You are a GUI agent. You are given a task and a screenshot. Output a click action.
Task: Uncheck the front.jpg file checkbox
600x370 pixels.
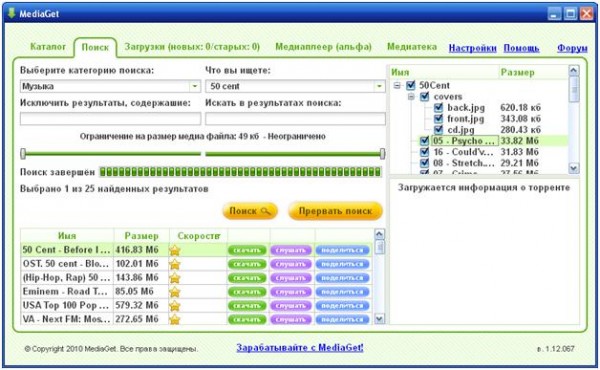click(439, 119)
